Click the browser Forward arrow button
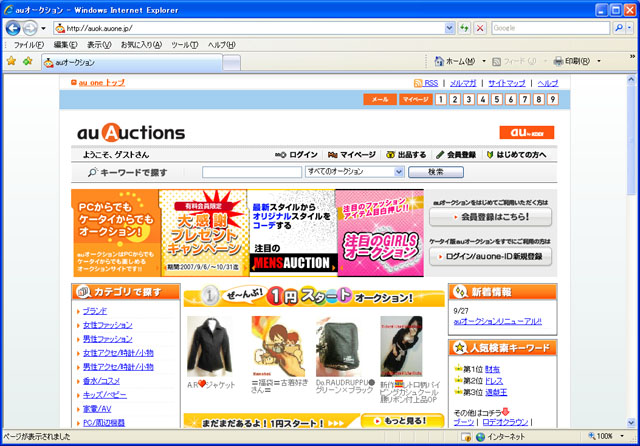This screenshot has height=446, width=640. point(30,28)
